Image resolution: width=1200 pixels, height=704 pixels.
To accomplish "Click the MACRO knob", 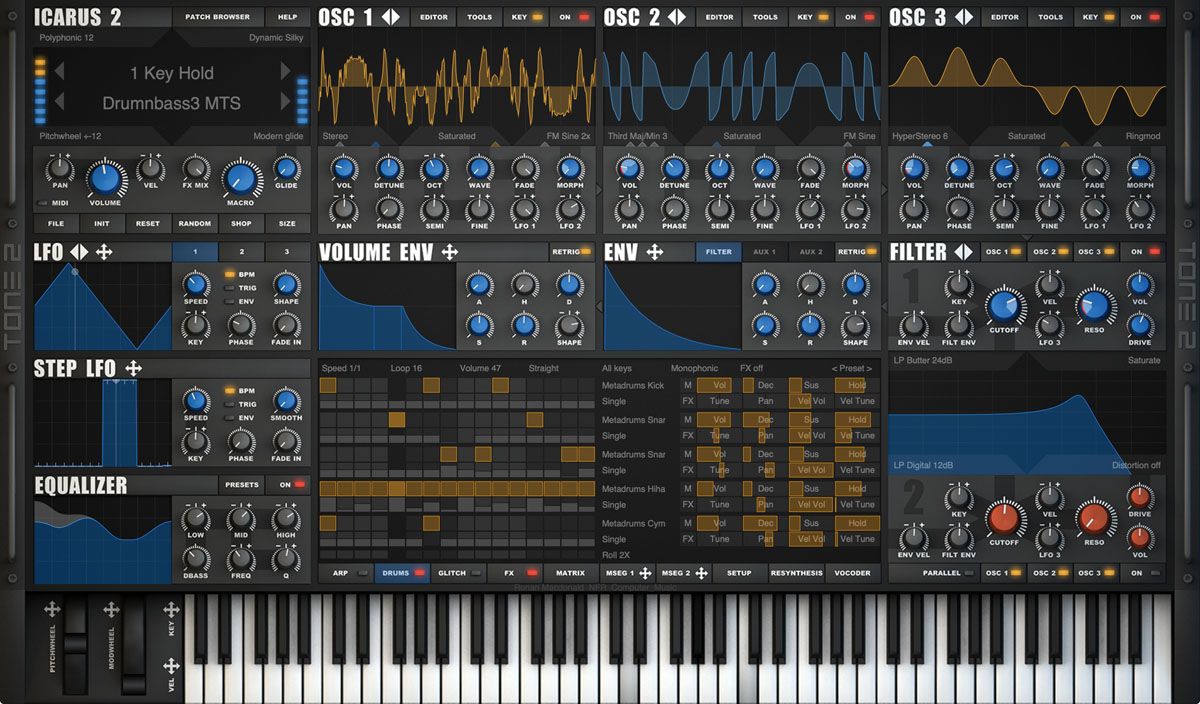I will pos(239,179).
